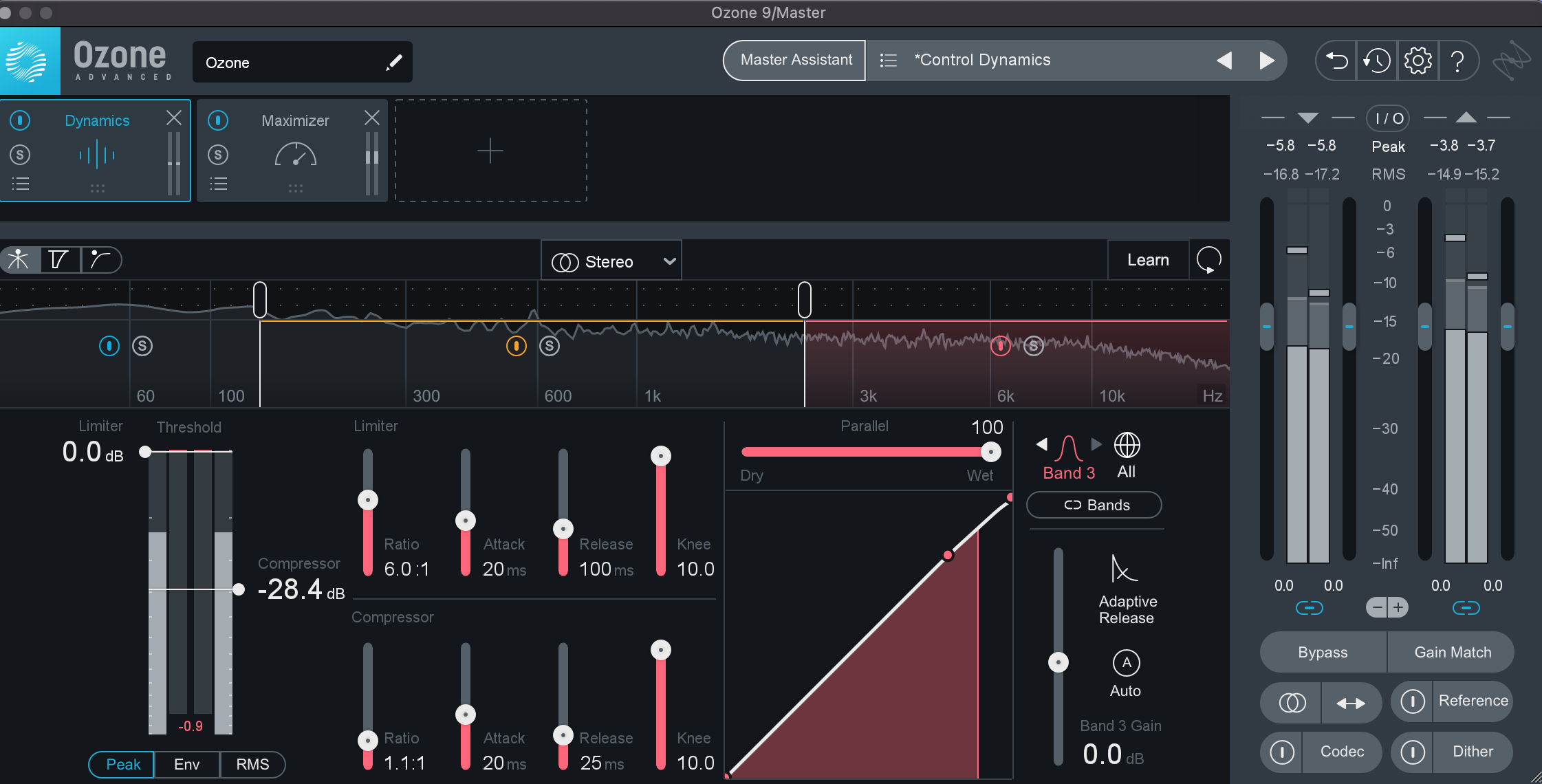
Task: Toggle the Reference power button
Action: coord(1413,701)
